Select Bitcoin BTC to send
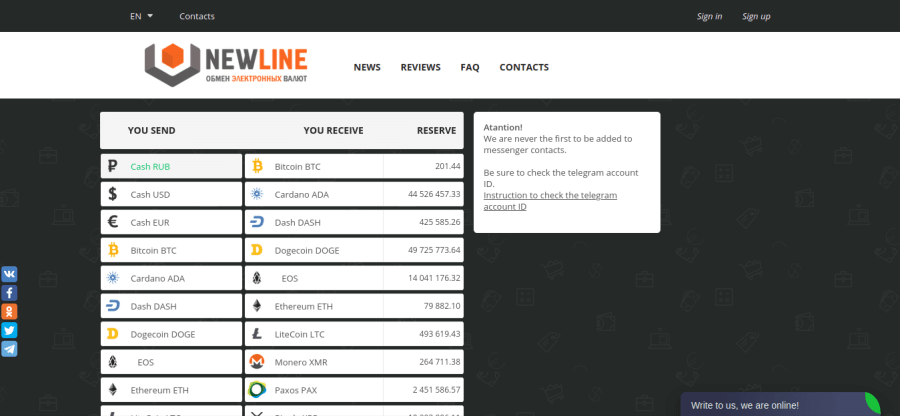Screen dimensions: 900x416 171,250
